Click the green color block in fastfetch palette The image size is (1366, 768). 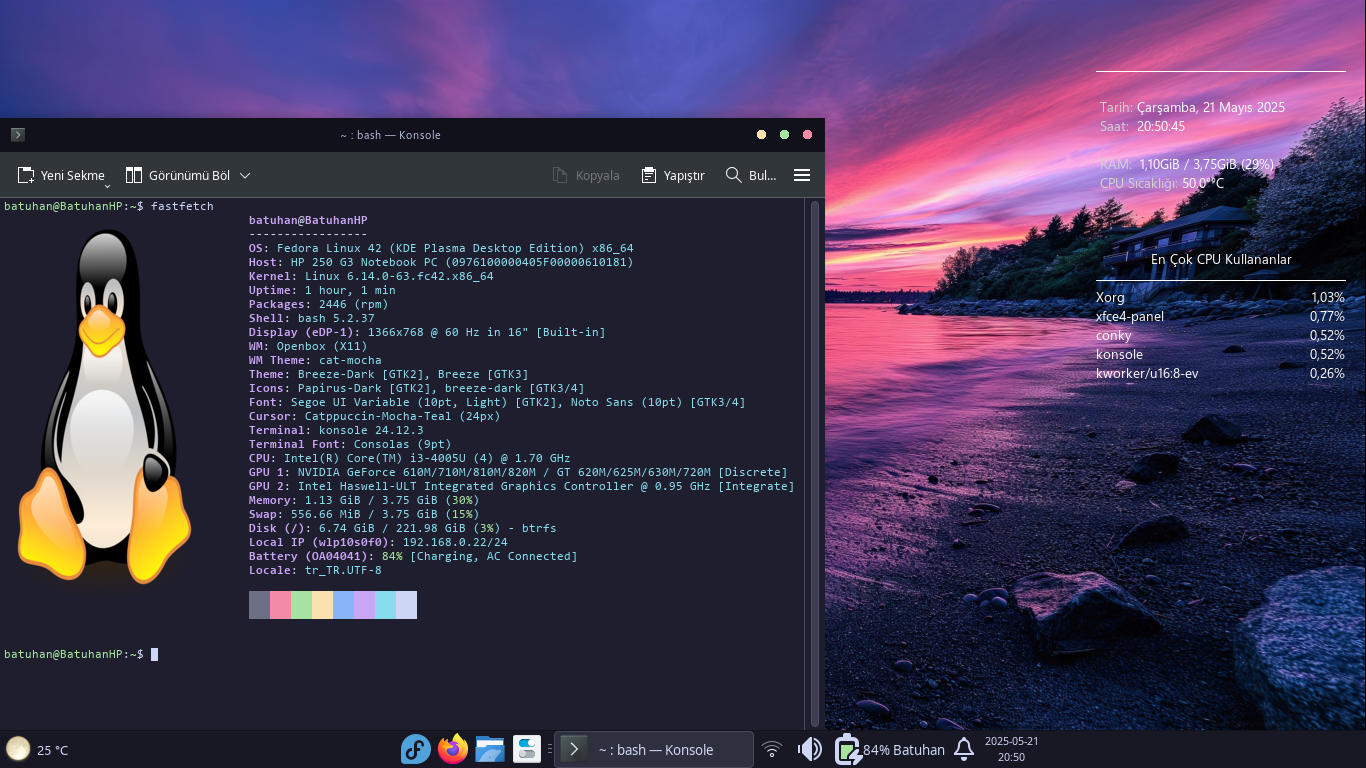coord(301,605)
